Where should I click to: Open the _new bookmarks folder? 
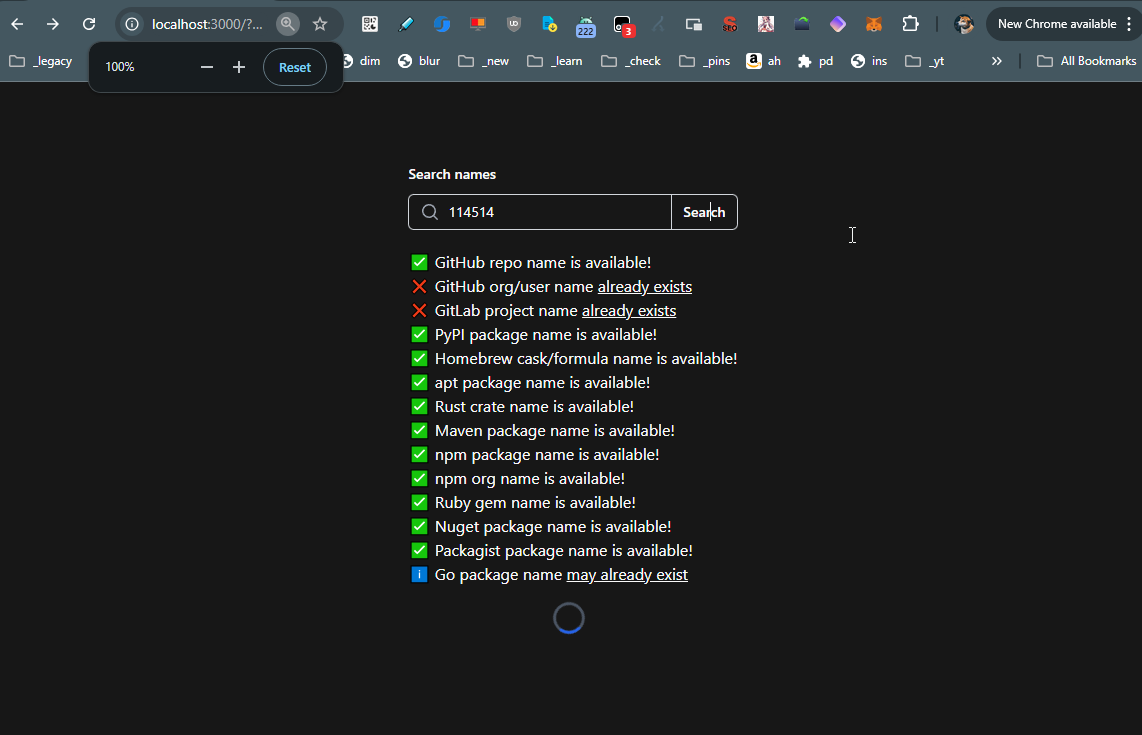tap(484, 61)
